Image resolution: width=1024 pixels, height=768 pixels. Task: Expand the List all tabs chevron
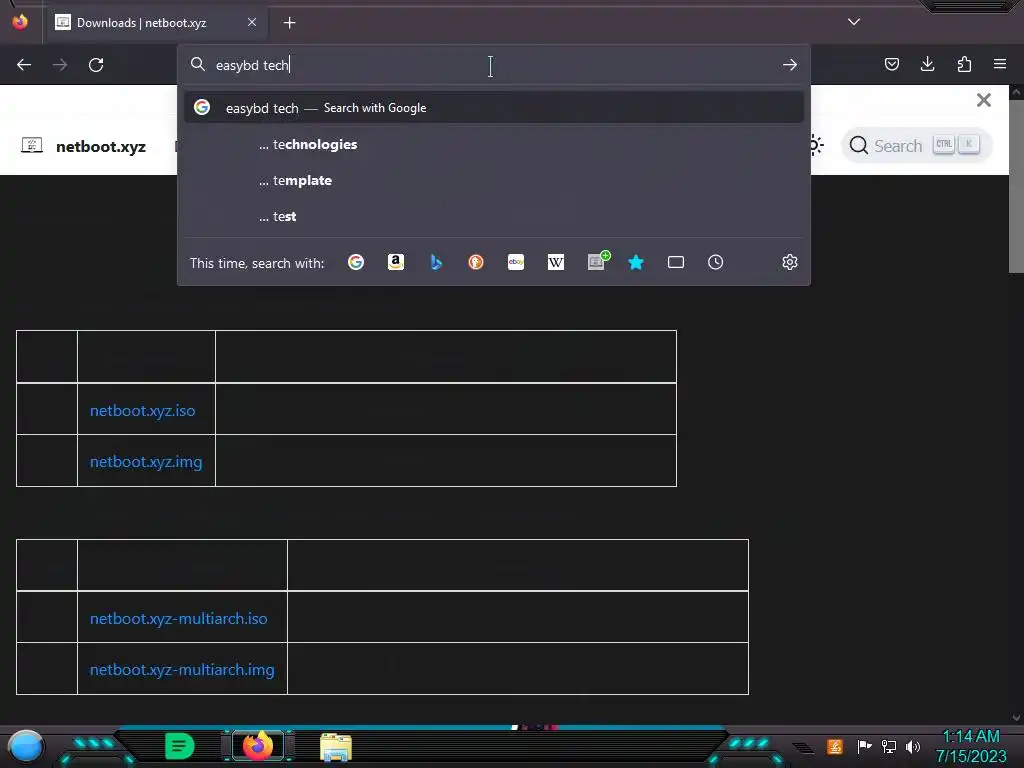(x=854, y=22)
